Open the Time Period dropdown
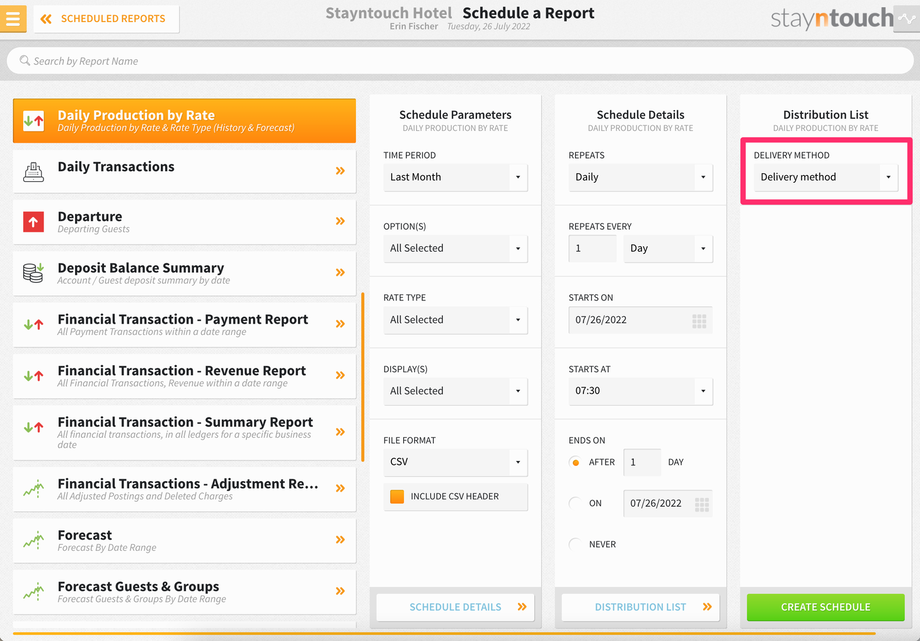 click(x=455, y=177)
